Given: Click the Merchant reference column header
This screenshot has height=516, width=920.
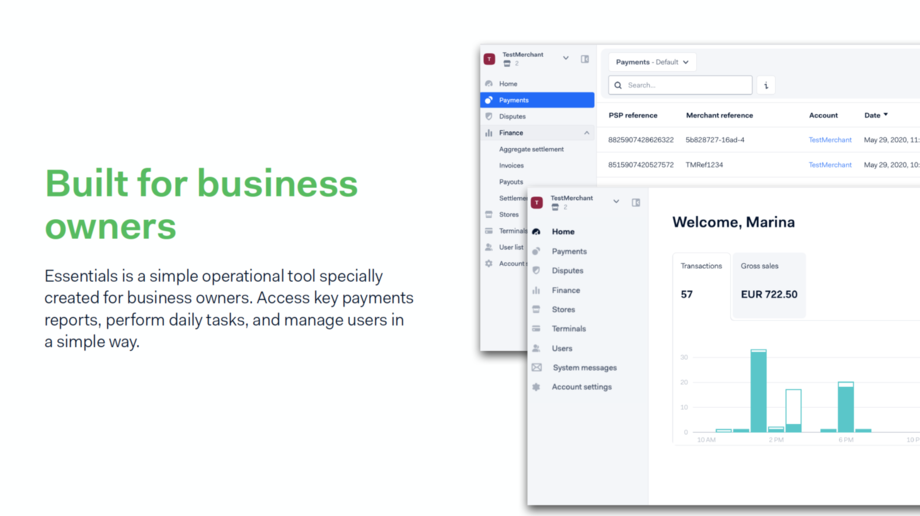Looking at the screenshot, I should 719,115.
